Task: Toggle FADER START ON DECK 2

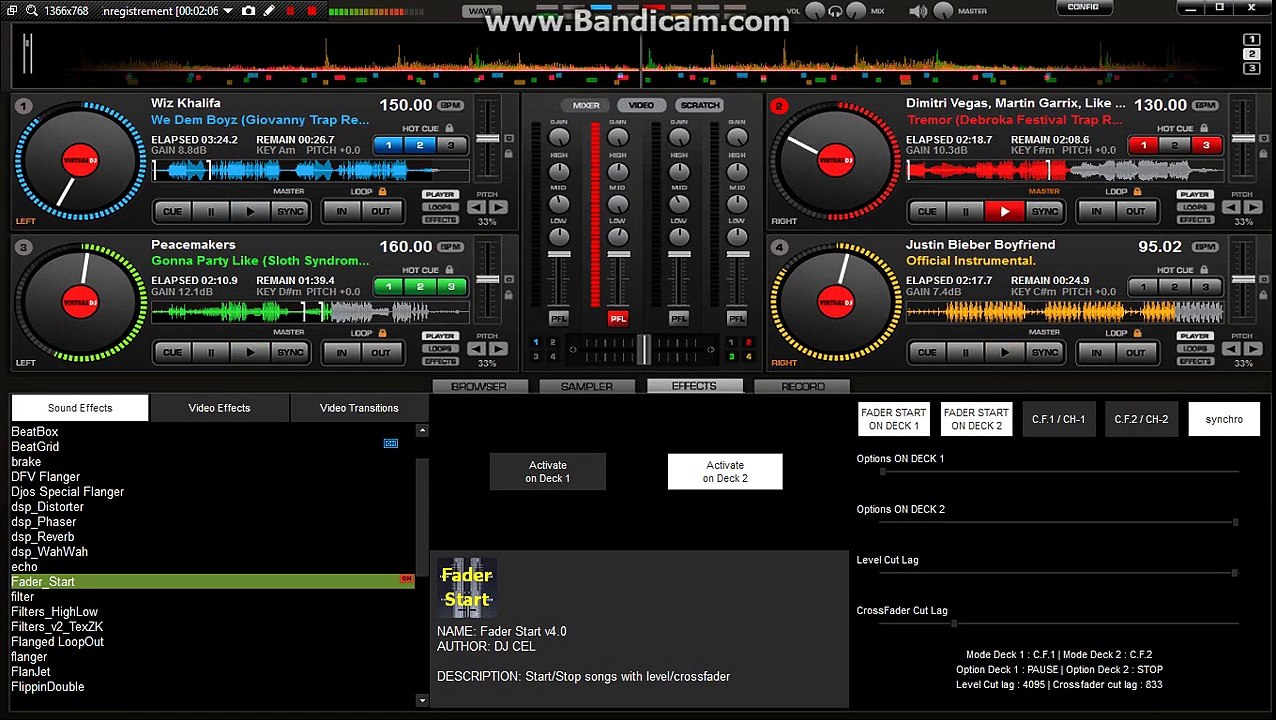Action: [976, 419]
